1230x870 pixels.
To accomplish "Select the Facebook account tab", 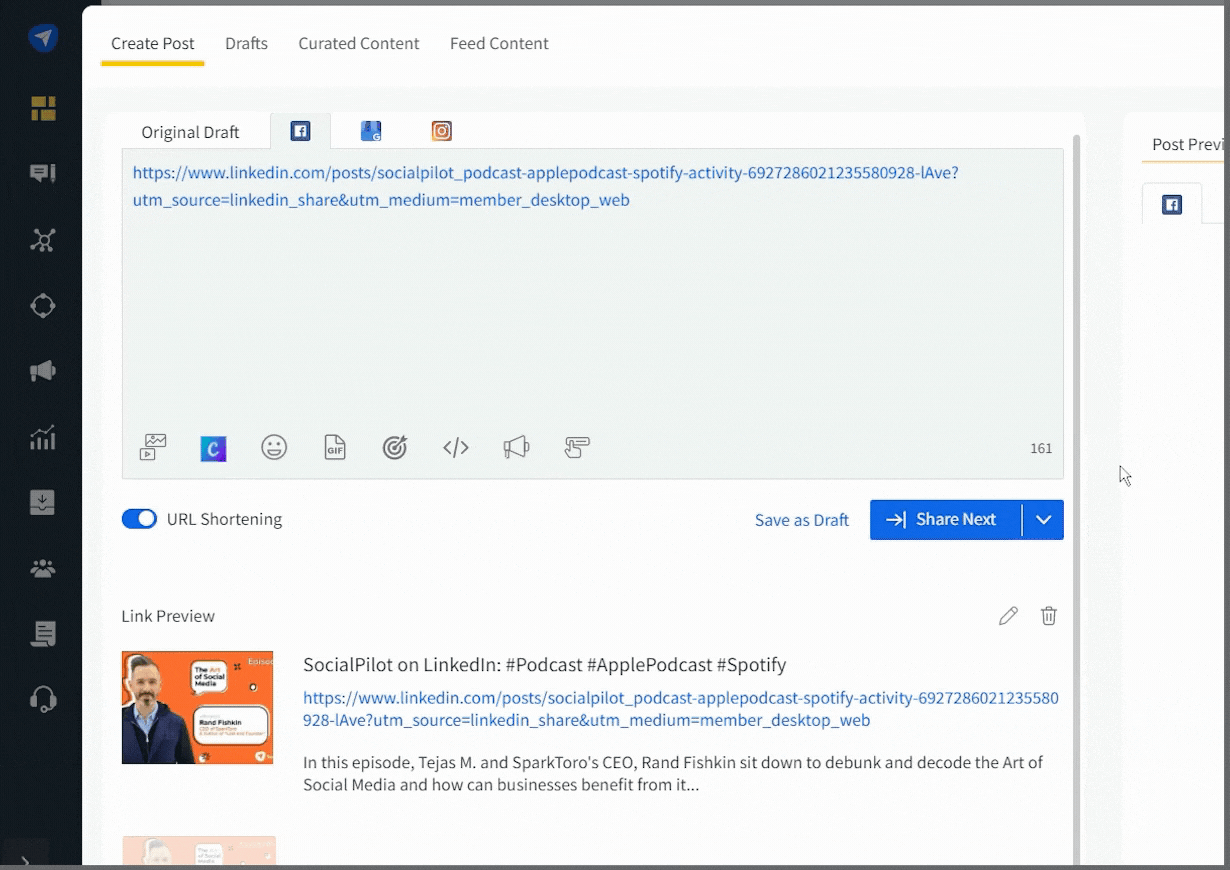I will click(300, 130).
